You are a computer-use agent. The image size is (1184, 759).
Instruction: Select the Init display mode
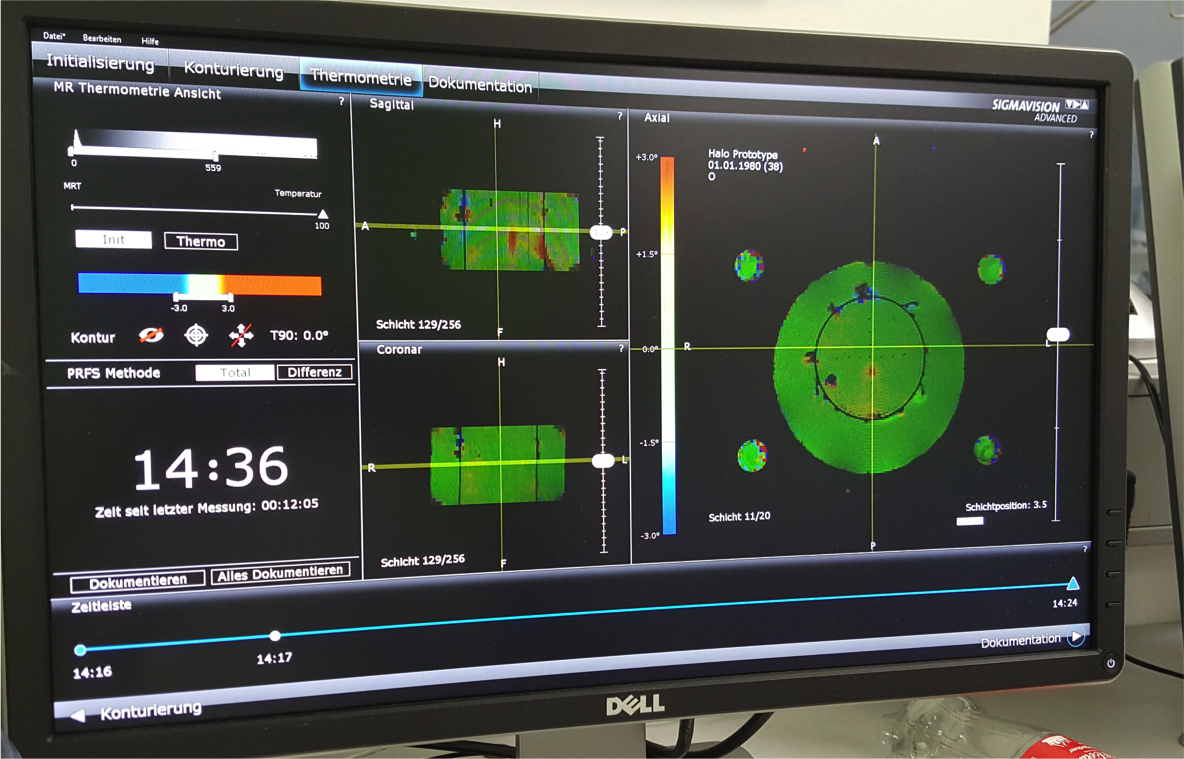coord(114,240)
